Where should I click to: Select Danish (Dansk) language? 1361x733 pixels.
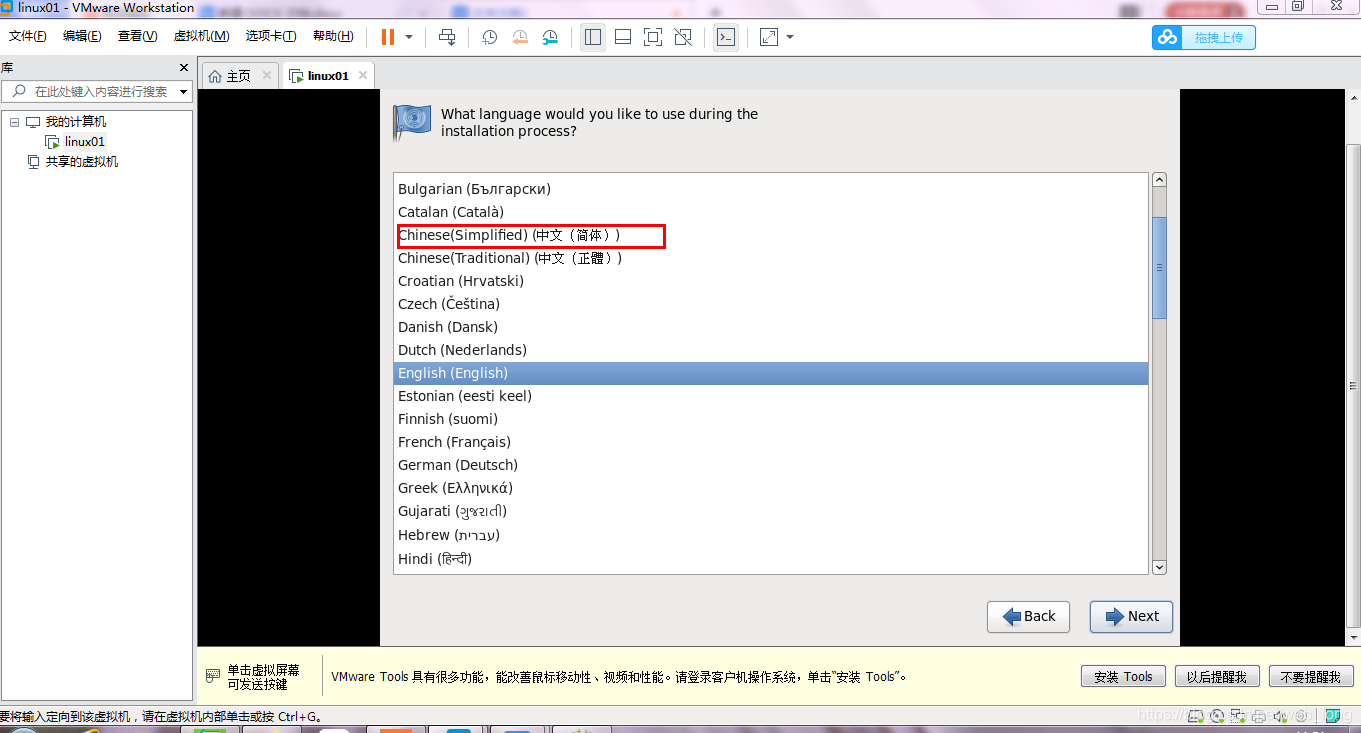click(770, 327)
